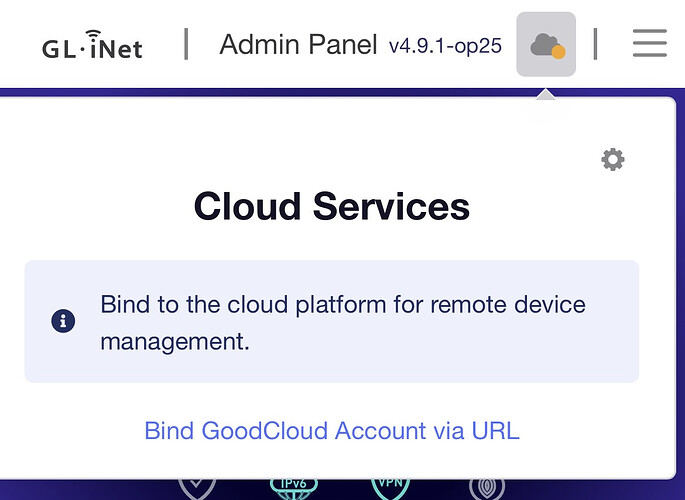Click the Admin Panel title
Viewport: 685px width, 500px height.
pos(298,45)
